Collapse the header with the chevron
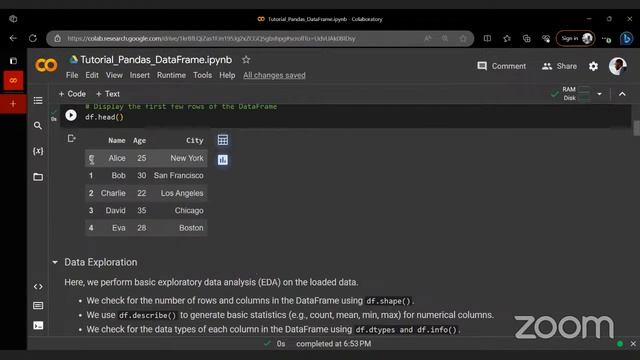 622,94
